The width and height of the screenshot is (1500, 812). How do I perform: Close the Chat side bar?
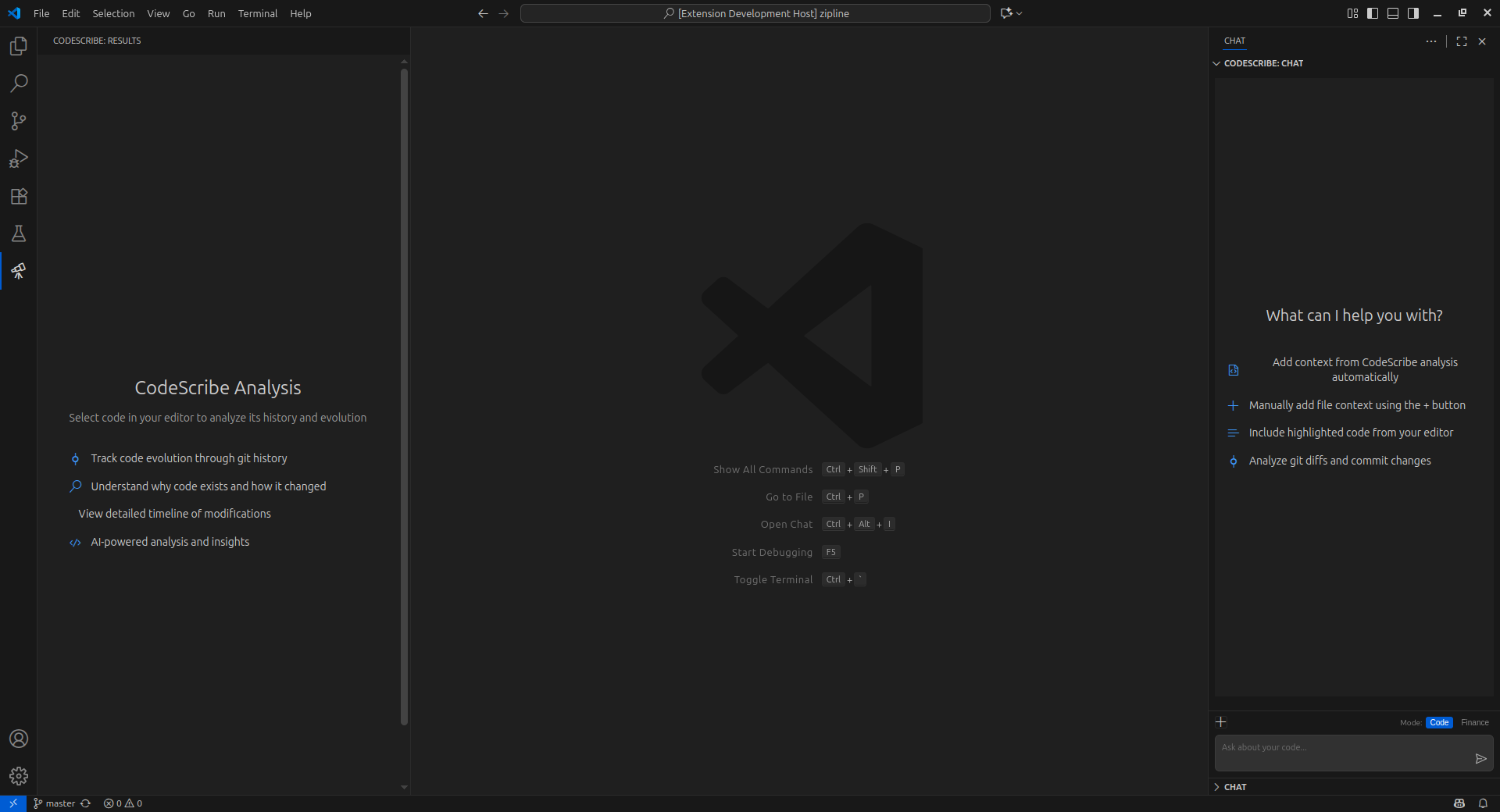tap(1482, 41)
